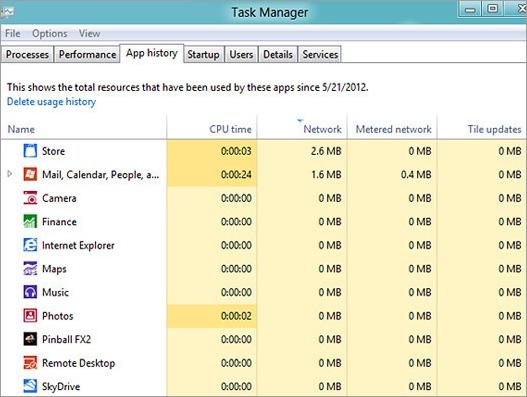Click the Finance app icon
The height and width of the screenshot is (397, 527).
point(30,221)
